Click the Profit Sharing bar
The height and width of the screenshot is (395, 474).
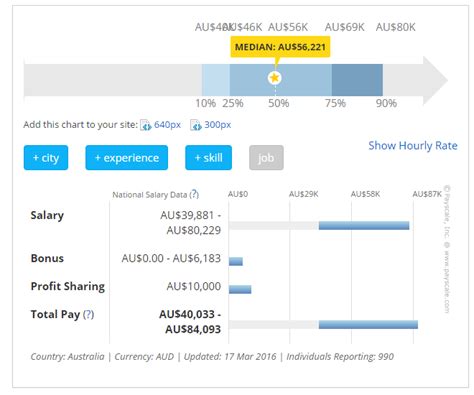click(240, 289)
